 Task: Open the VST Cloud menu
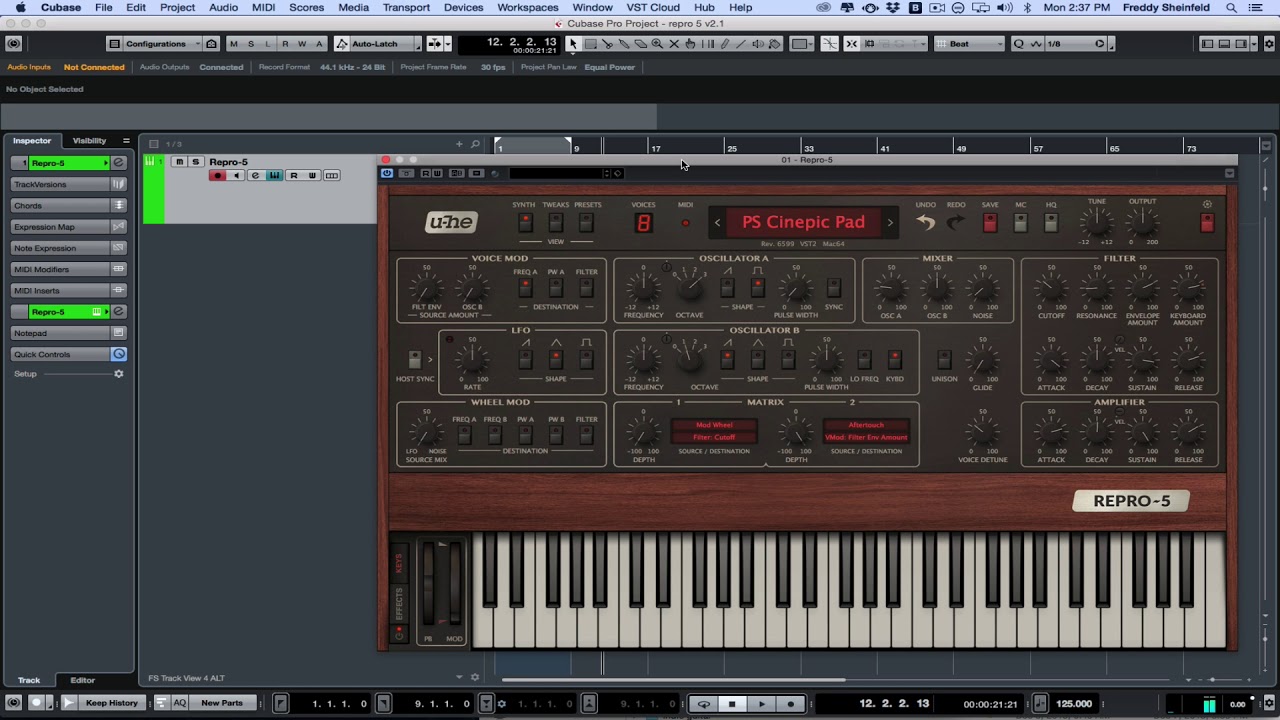653,8
